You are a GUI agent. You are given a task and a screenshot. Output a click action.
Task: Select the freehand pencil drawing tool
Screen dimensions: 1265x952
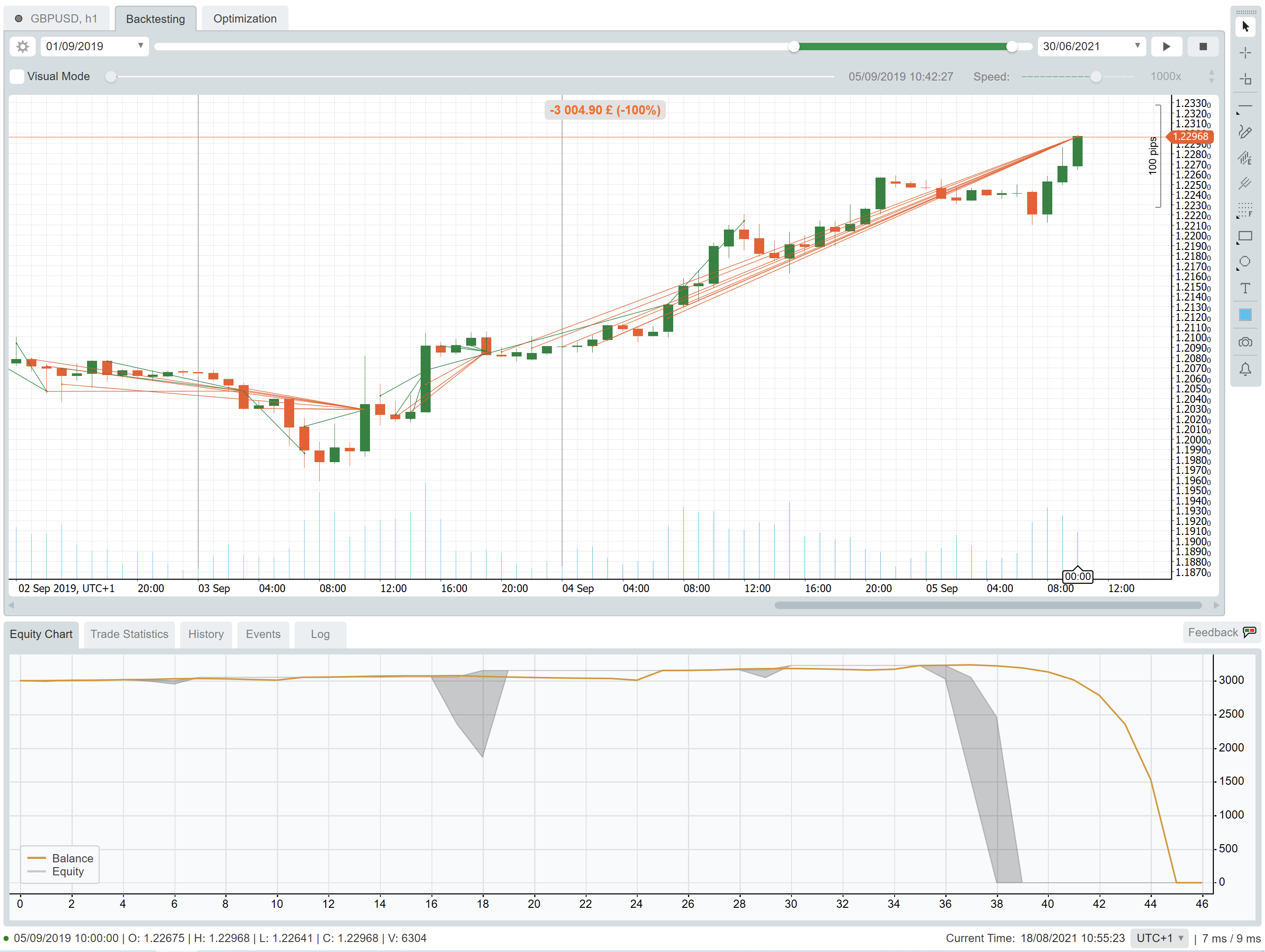pyautogui.click(x=1245, y=132)
